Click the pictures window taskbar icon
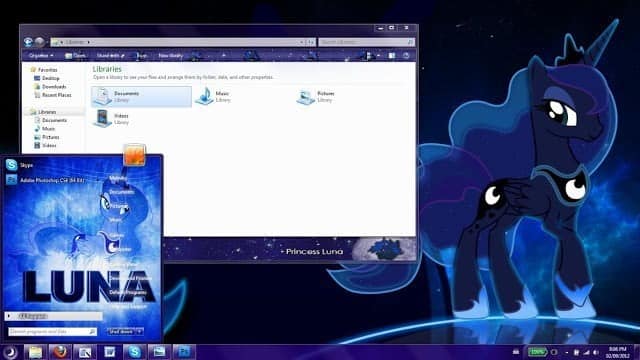 pyautogui.click(x=159, y=352)
